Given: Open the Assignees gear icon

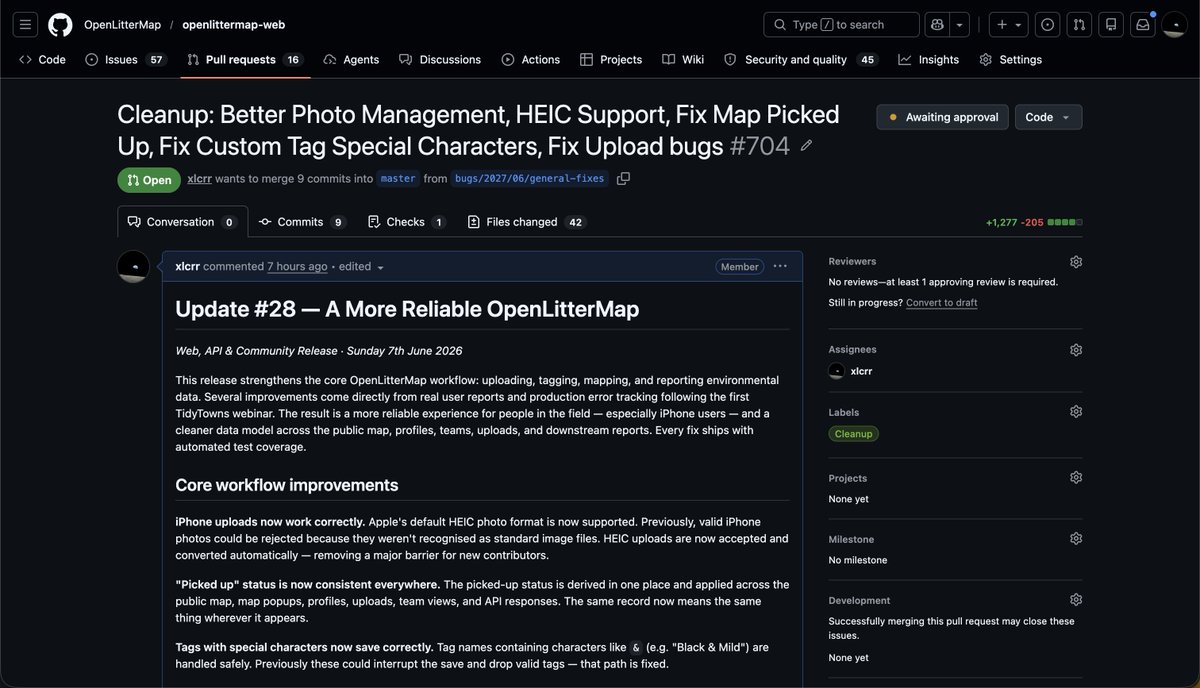Looking at the screenshot, I should tap(1076, 350).
